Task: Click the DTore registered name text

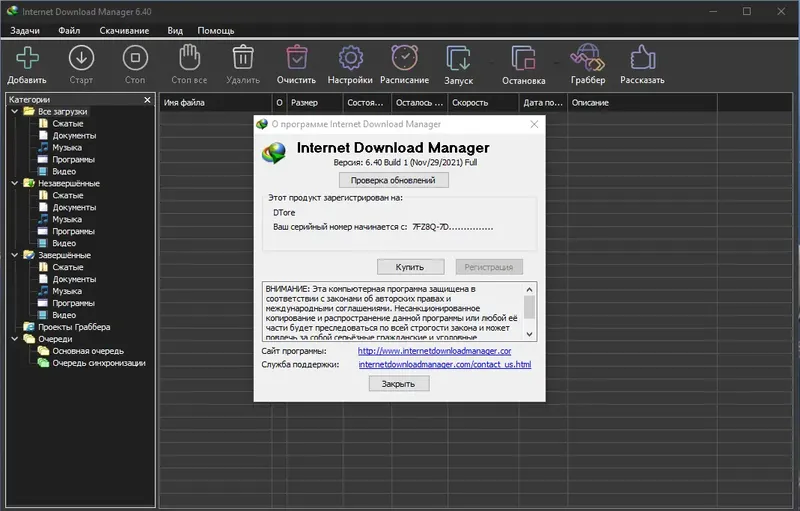Action: [x=284, y=213]
